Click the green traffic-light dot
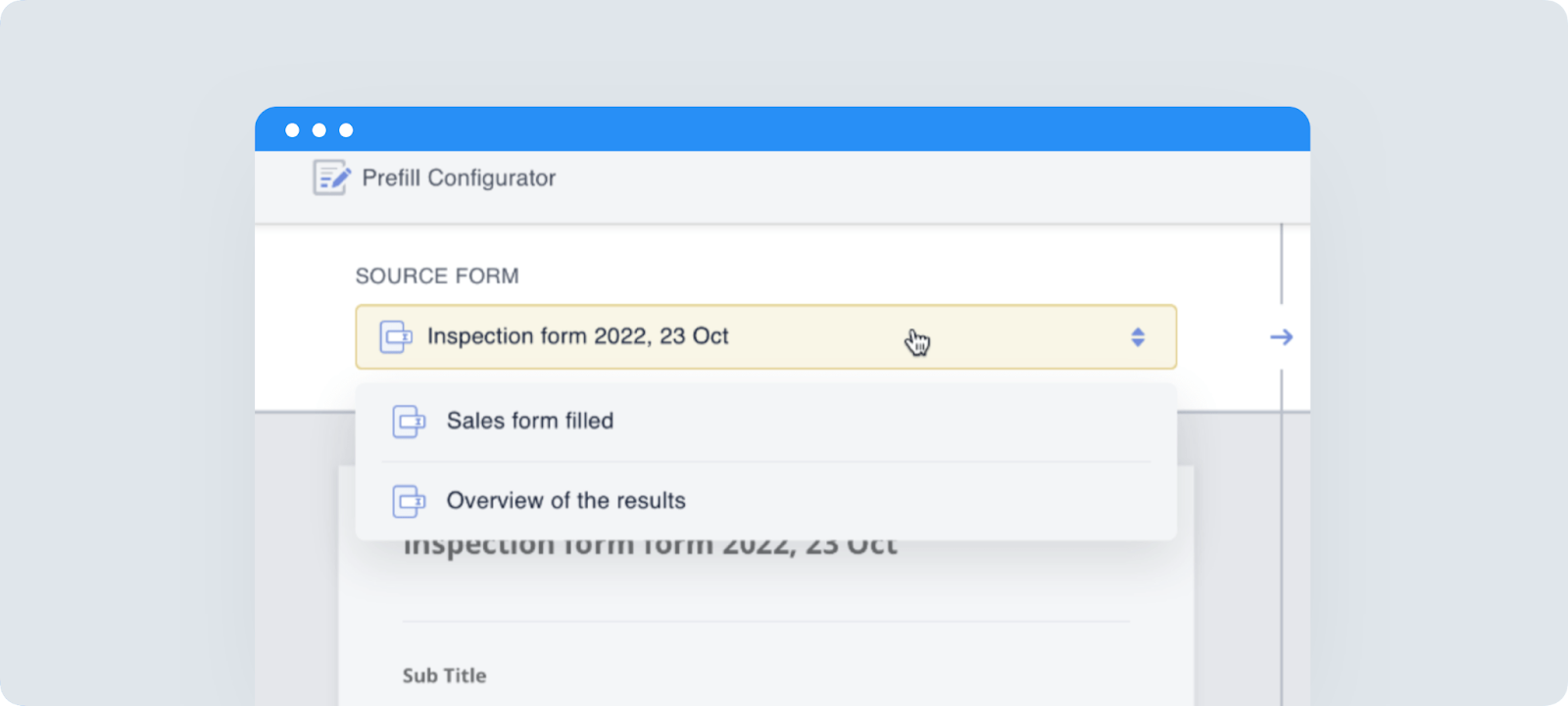 point(345,128)
